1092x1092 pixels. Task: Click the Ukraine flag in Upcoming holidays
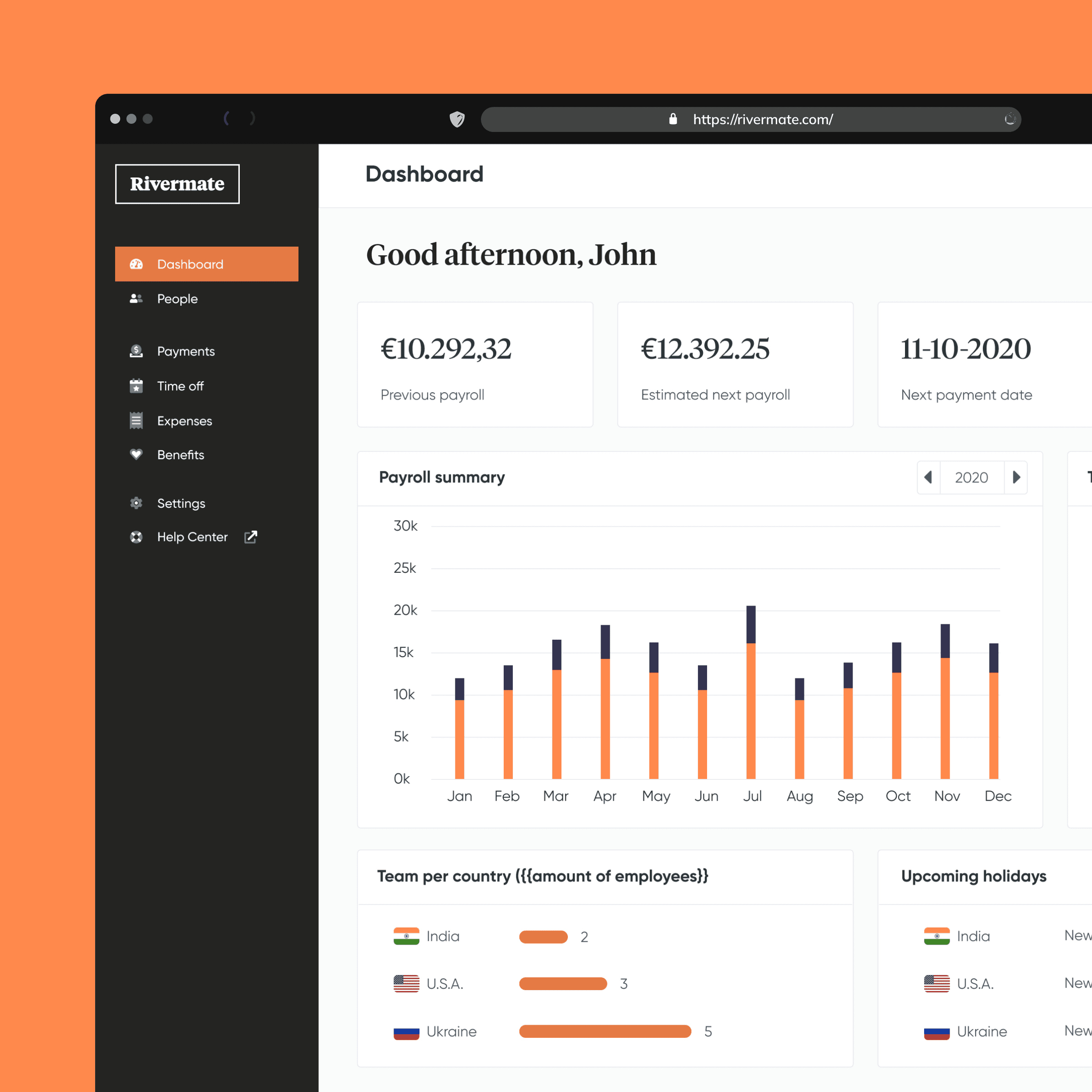(936, 1031)
